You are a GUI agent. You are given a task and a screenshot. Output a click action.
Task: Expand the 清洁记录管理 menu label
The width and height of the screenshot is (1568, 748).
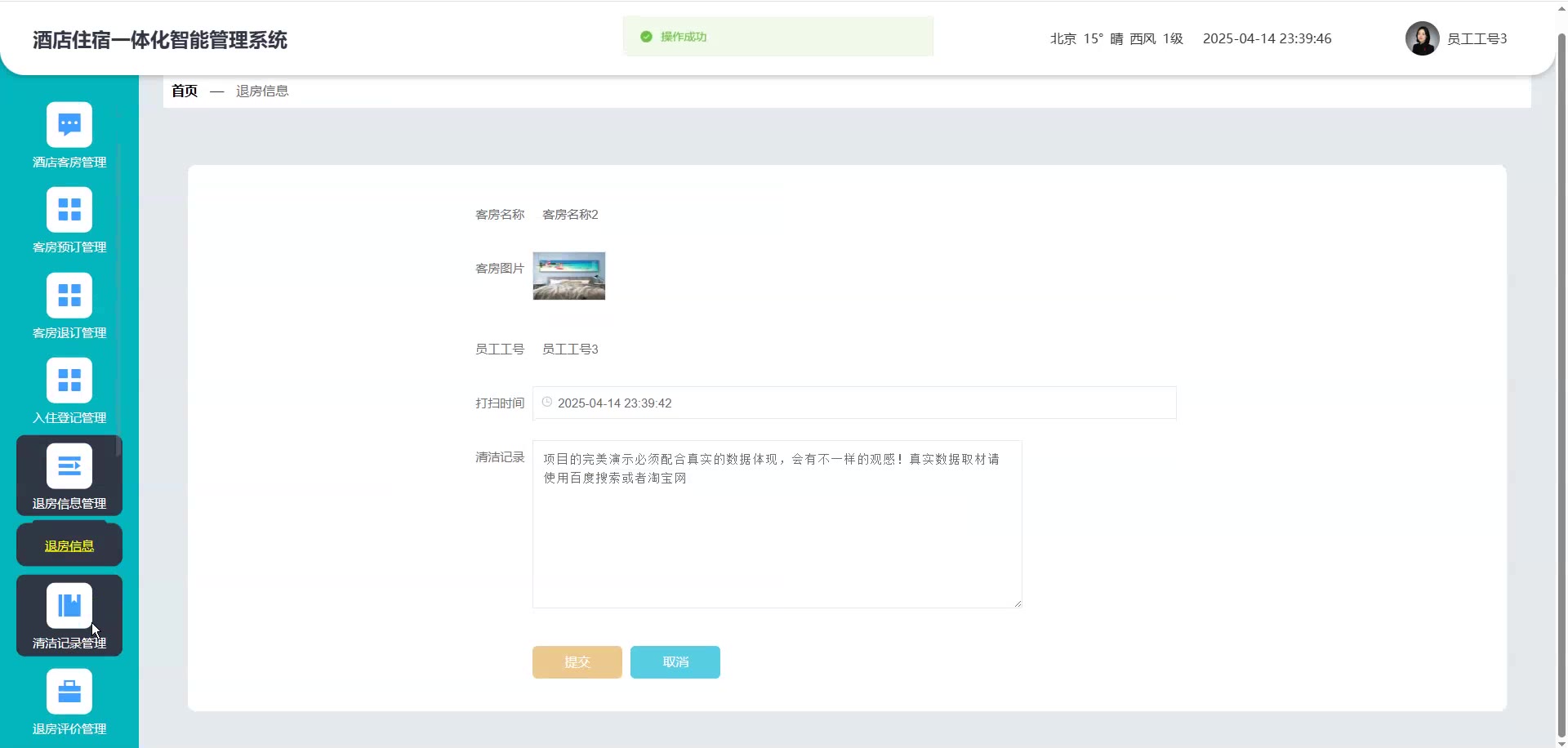click(x=69, y=643)
